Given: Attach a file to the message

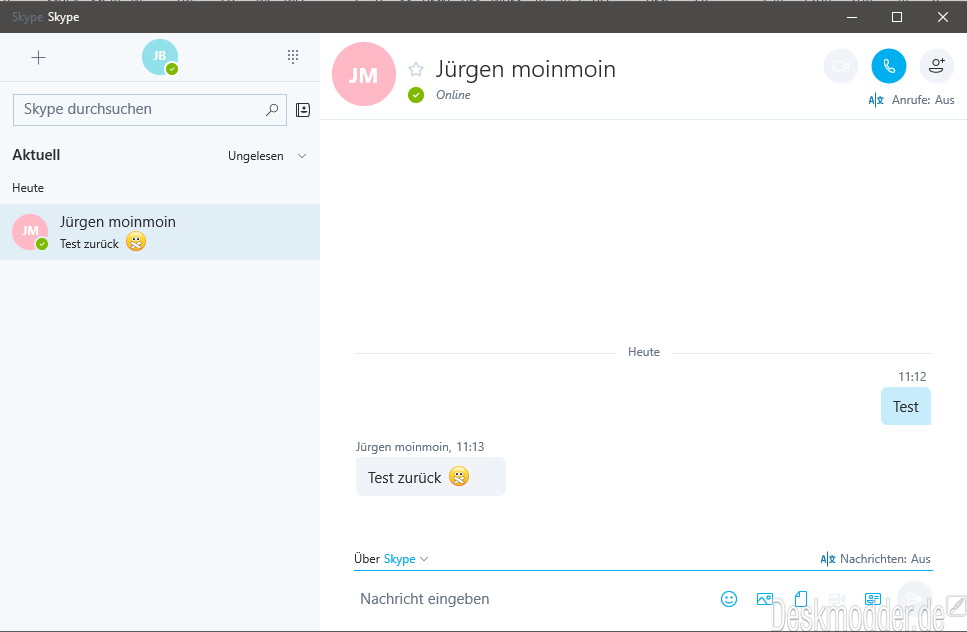Looking at the screenshot, I should click(800, 599).
